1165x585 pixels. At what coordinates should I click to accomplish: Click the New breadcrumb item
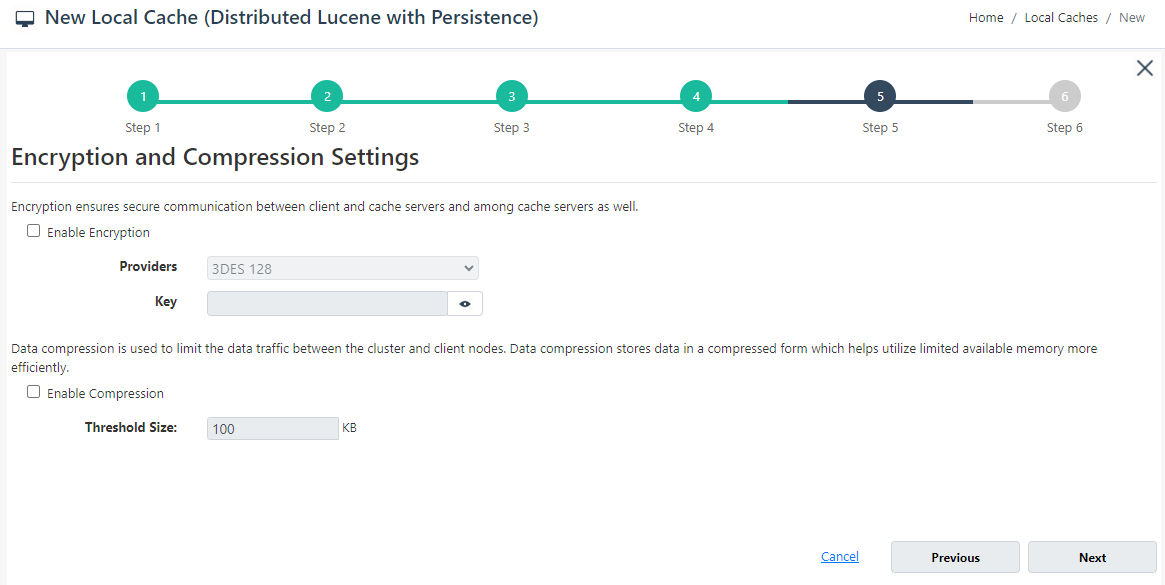(x=1132, y=18)
